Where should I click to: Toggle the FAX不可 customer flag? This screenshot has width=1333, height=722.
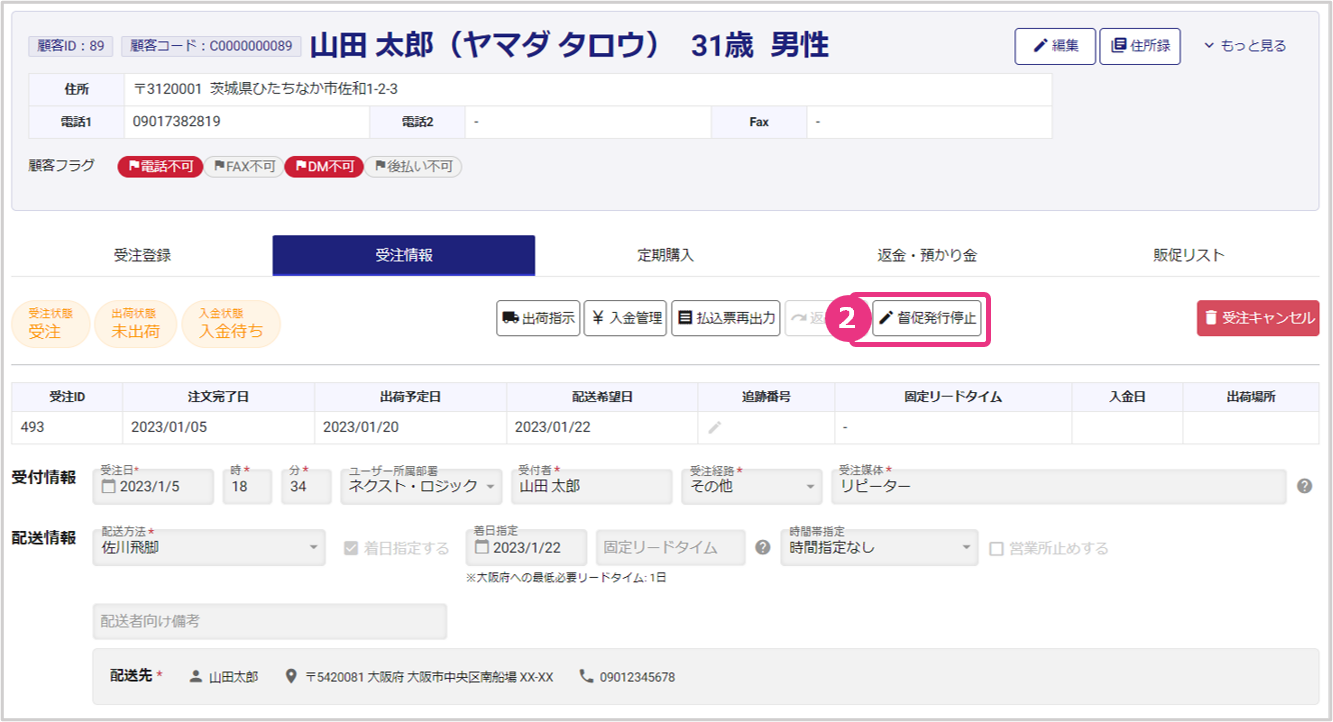coord(244,167)
